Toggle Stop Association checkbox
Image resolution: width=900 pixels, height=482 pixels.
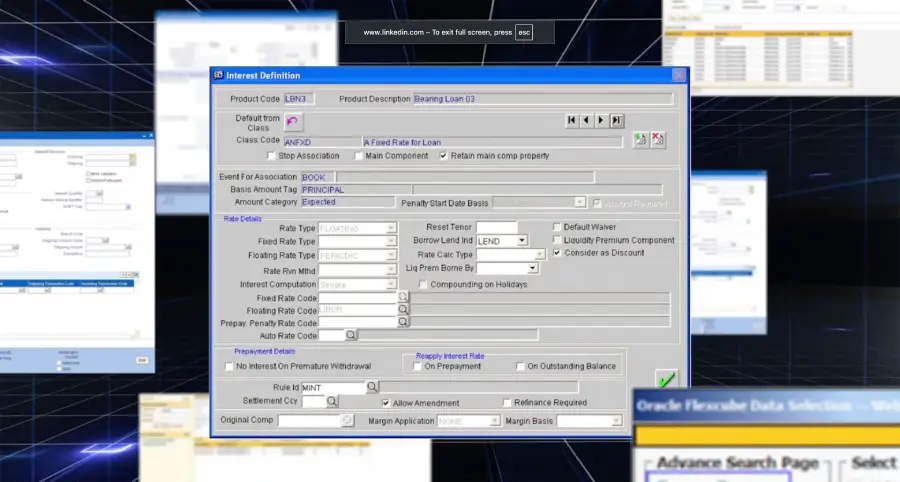click(x=271, y=156)
